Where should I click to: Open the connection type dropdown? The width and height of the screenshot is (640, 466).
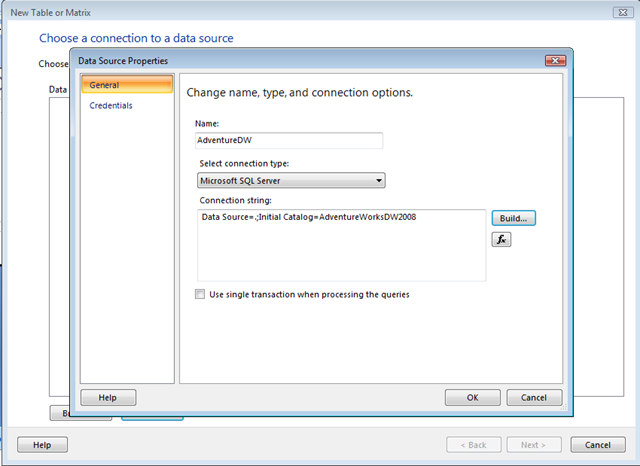tap(291, 180)
